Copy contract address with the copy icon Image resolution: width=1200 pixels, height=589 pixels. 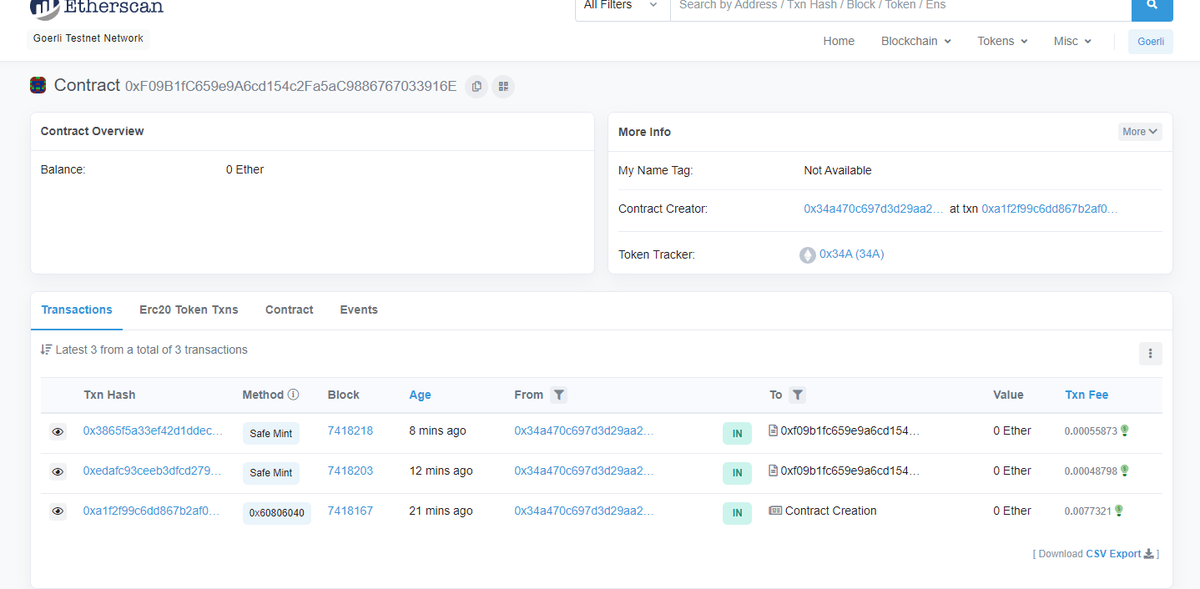(477, 86)
